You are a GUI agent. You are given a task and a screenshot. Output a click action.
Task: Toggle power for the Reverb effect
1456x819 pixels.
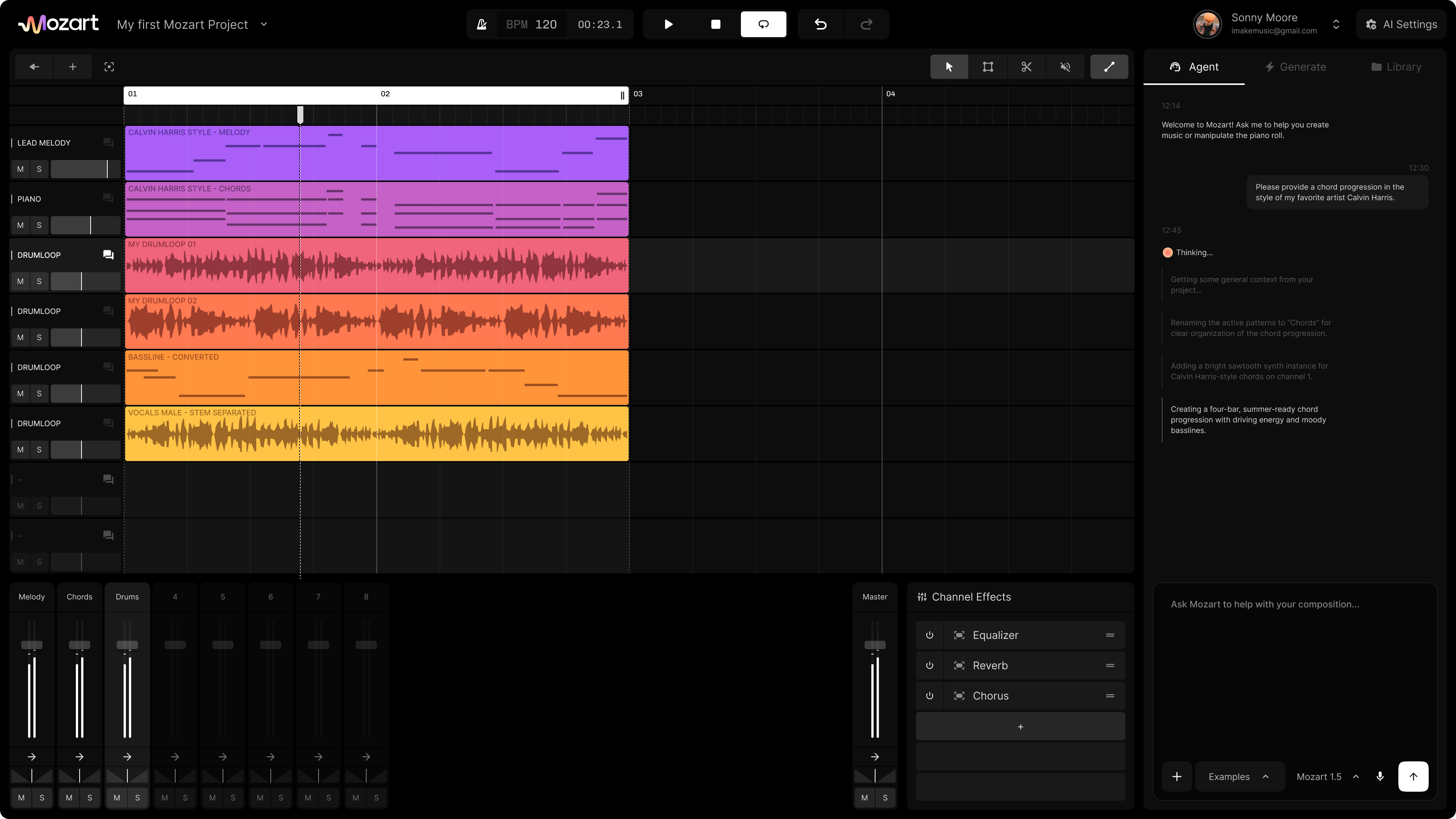929,665
